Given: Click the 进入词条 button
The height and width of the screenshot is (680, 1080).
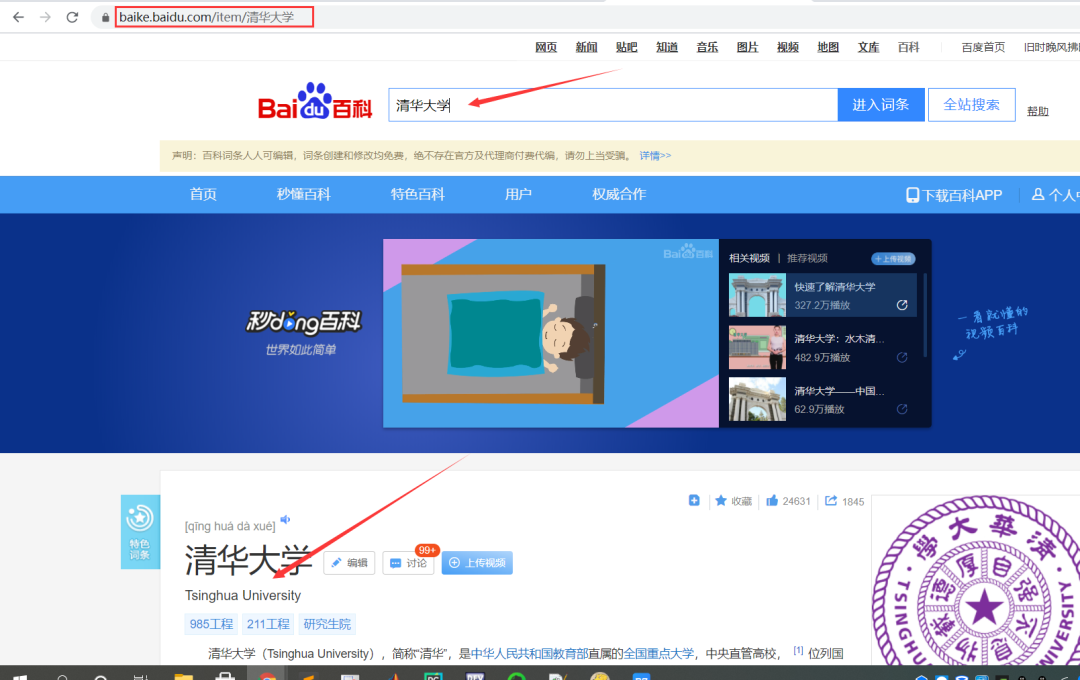Looking at the screenshot, I should (x=881, y=105).
